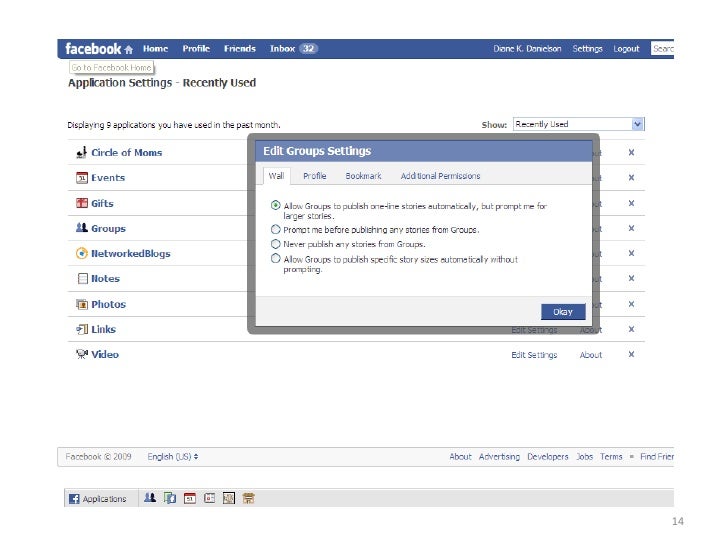The width and height of the screenshot is (728, 546).
Task: Open the Advertising footer link
Action: click(499, 457)
